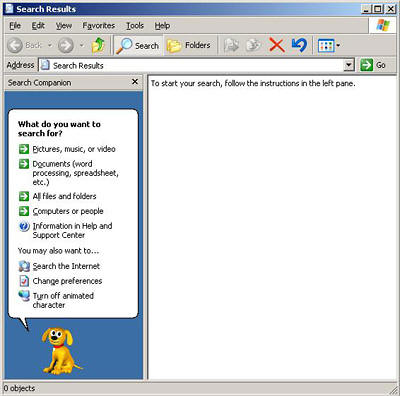Click the Go button
The width and height of the screenshot is (400, 396).
(373, 65)
